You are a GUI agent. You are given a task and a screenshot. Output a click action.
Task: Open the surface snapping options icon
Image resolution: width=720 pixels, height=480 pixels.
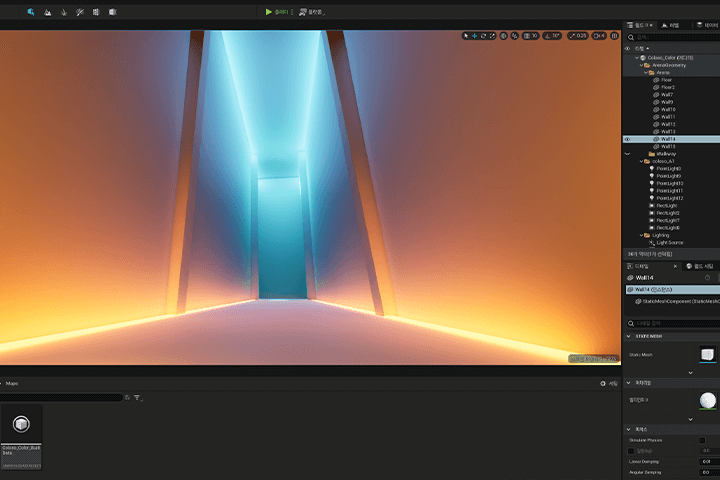[x=515, y=36]
